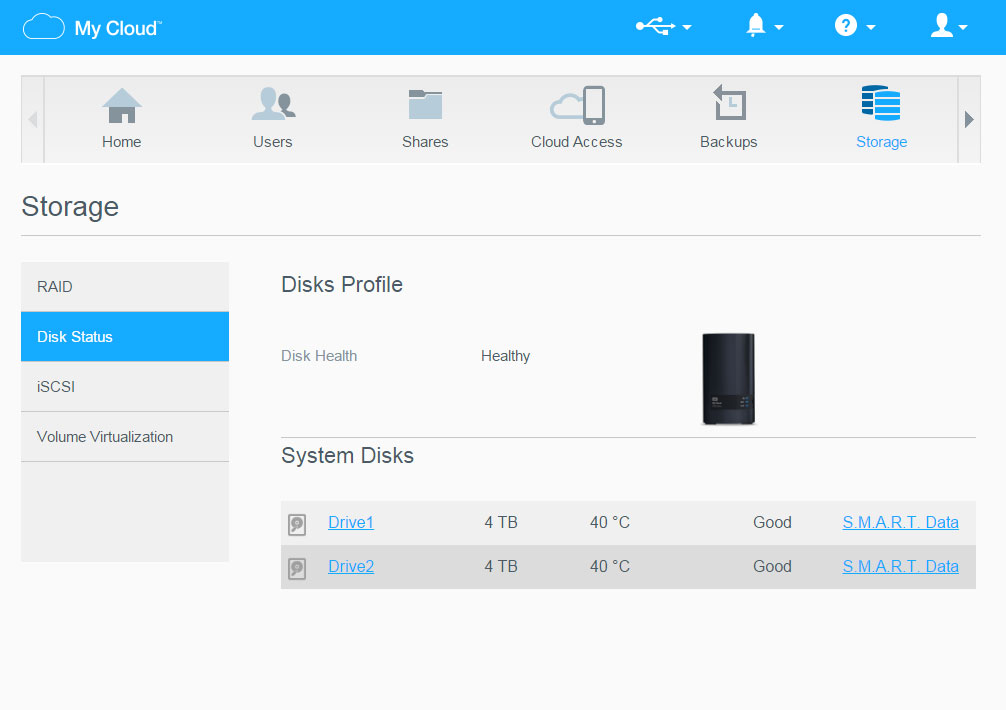Viewport: 1006px width, 710px height.
Task: Click the Drive1 disk icon
Action: pyautogui.click(x=297, y=524)
